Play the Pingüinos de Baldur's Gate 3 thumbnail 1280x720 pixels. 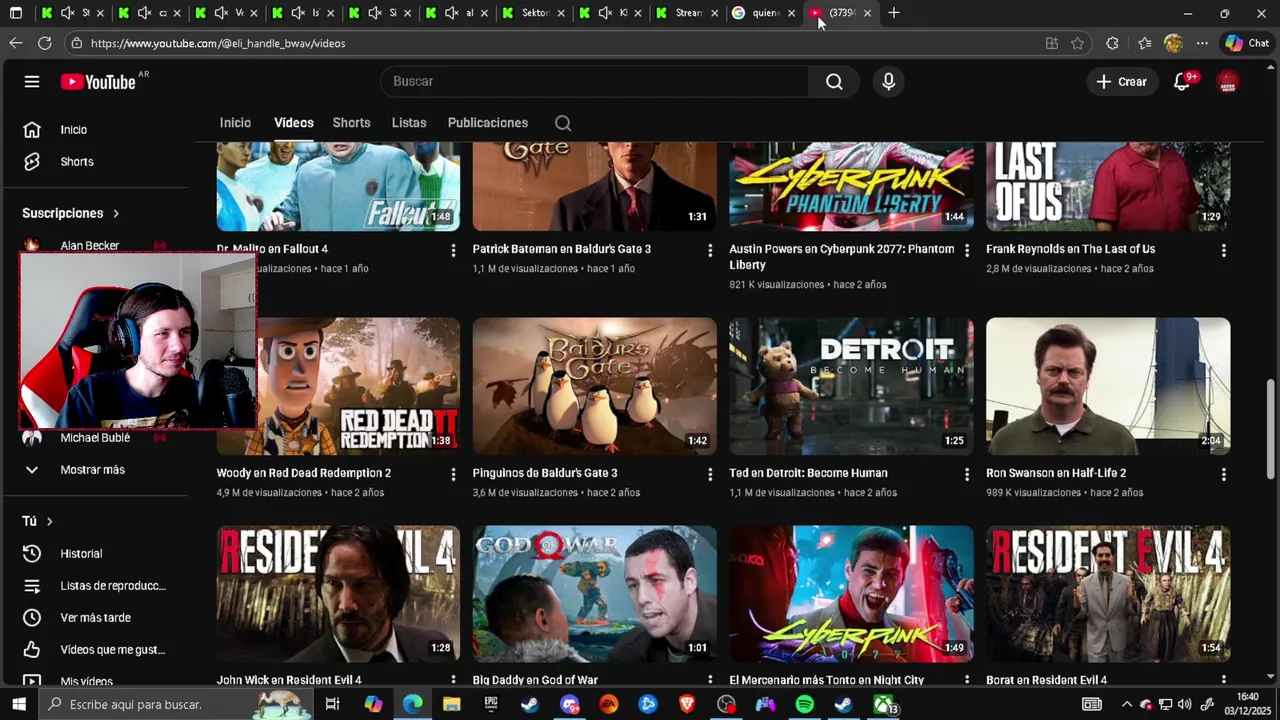pos(595,386)
